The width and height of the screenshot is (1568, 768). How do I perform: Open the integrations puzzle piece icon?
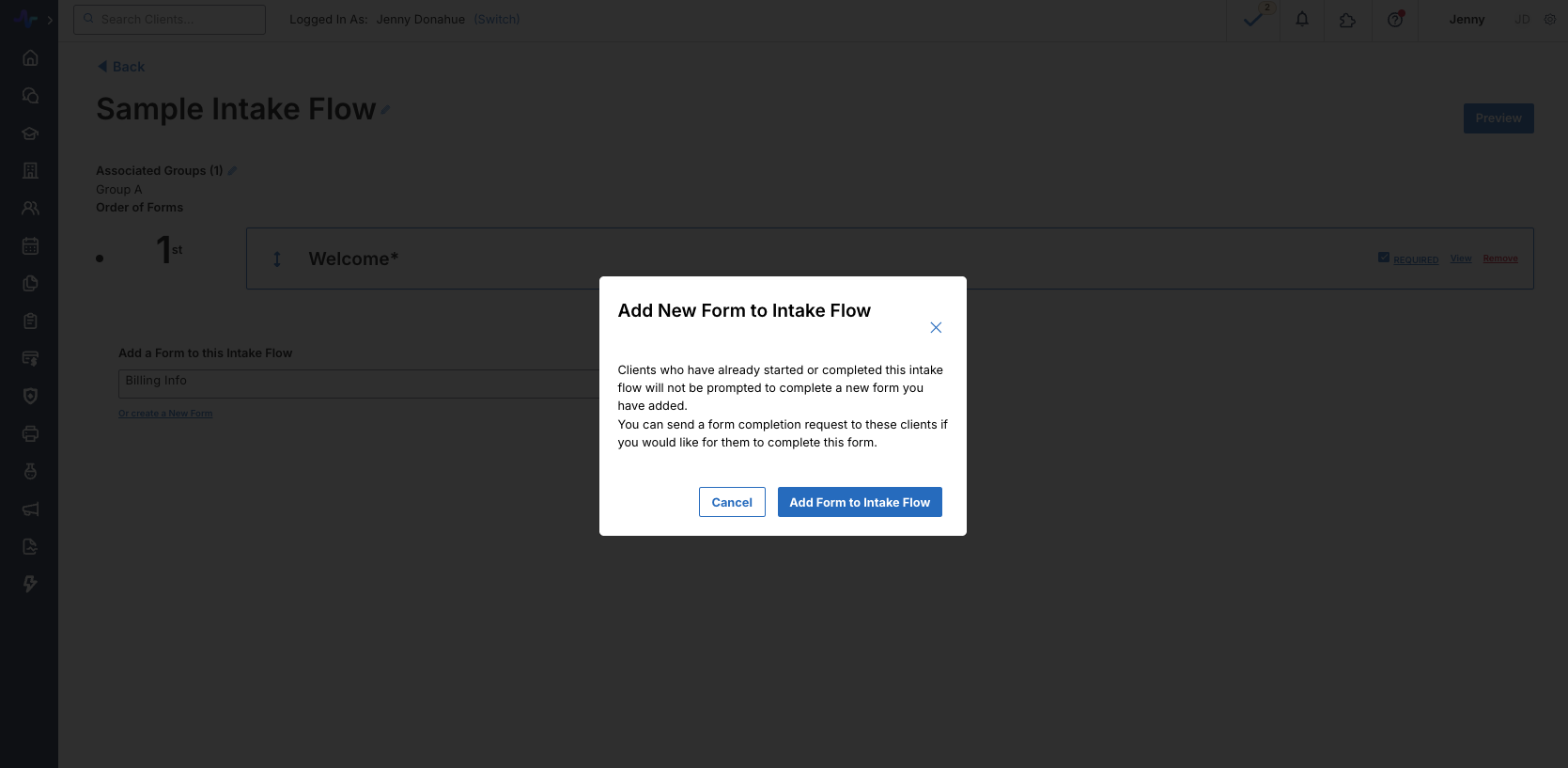[1347, 20]
